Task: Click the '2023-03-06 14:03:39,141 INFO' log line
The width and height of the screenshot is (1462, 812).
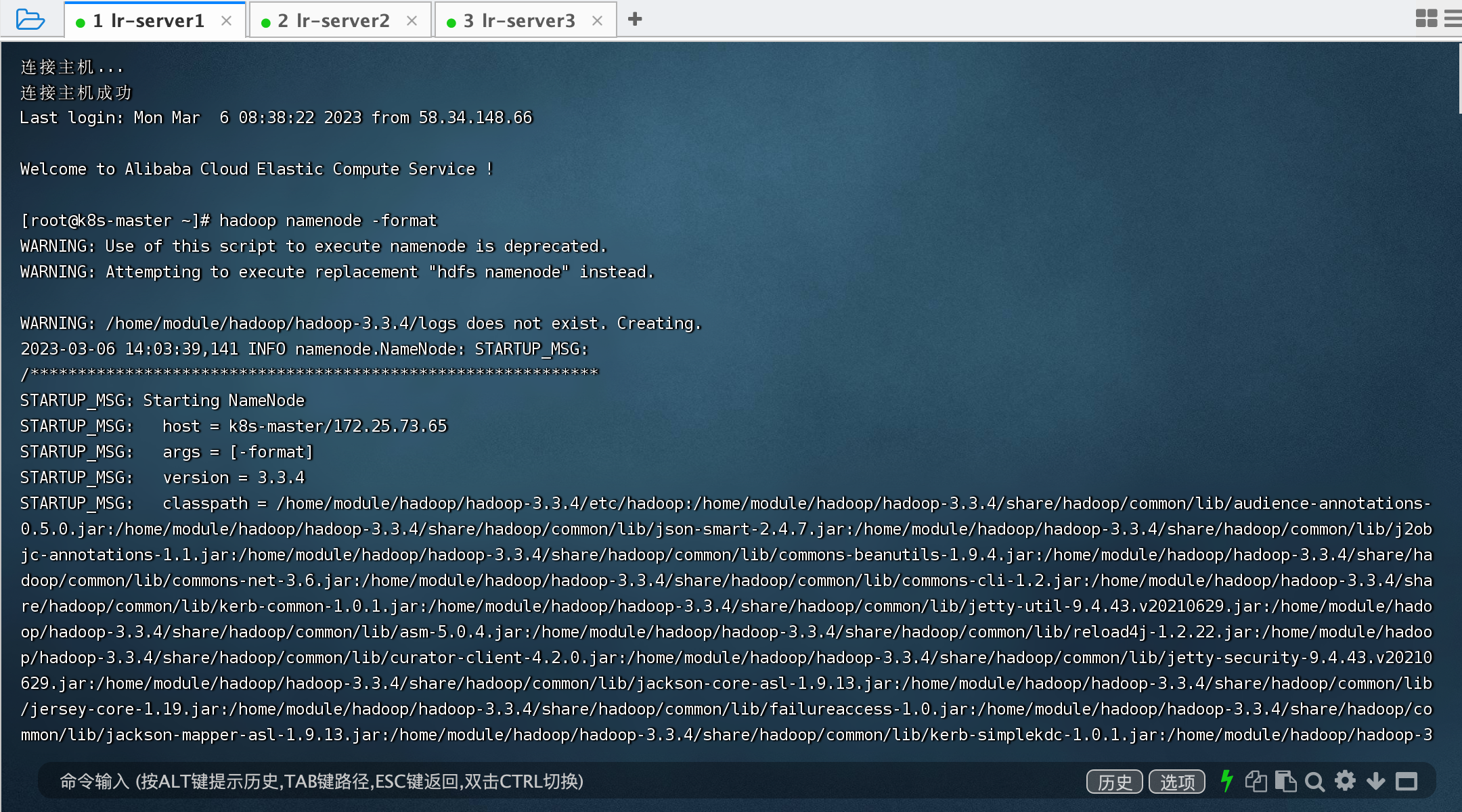Action: (x=305, y=349)
